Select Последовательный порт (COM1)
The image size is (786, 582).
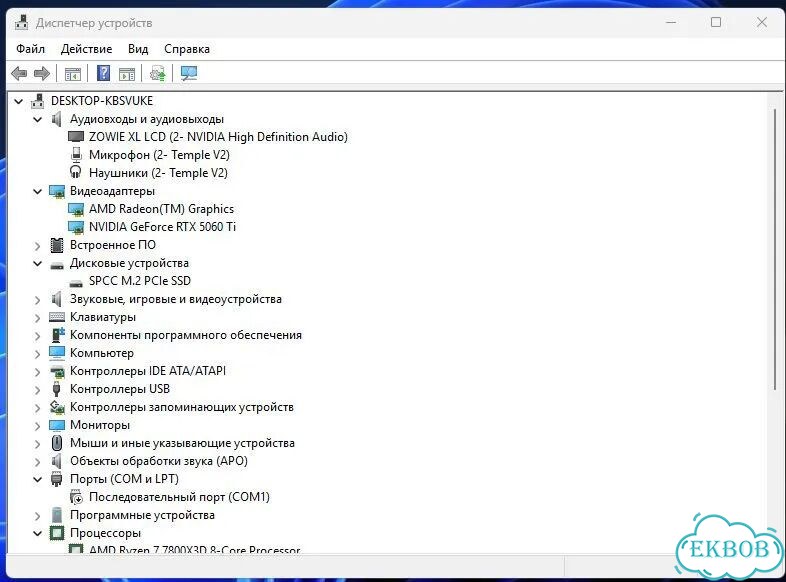pyautogui.click(x=179, y=497)
